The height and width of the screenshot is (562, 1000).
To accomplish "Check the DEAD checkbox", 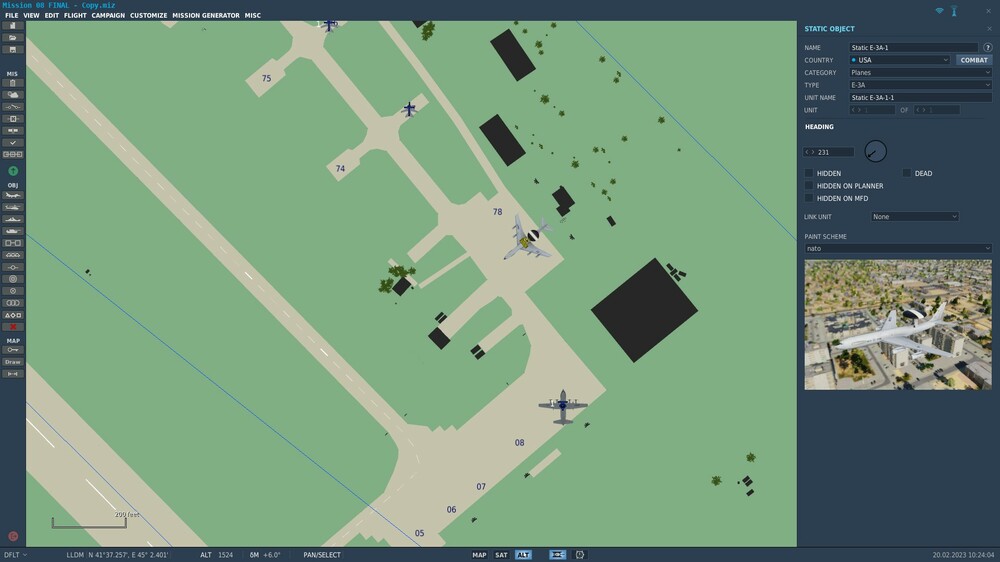I will coord(906,173).
